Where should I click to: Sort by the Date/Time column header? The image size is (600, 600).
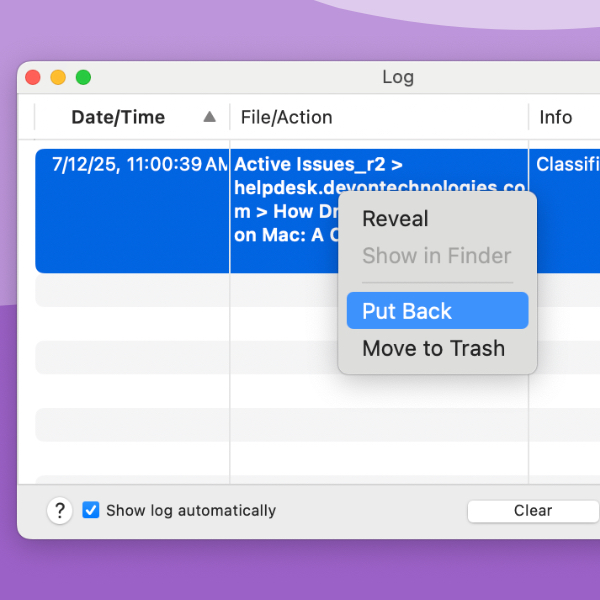(x=132, y=117)
